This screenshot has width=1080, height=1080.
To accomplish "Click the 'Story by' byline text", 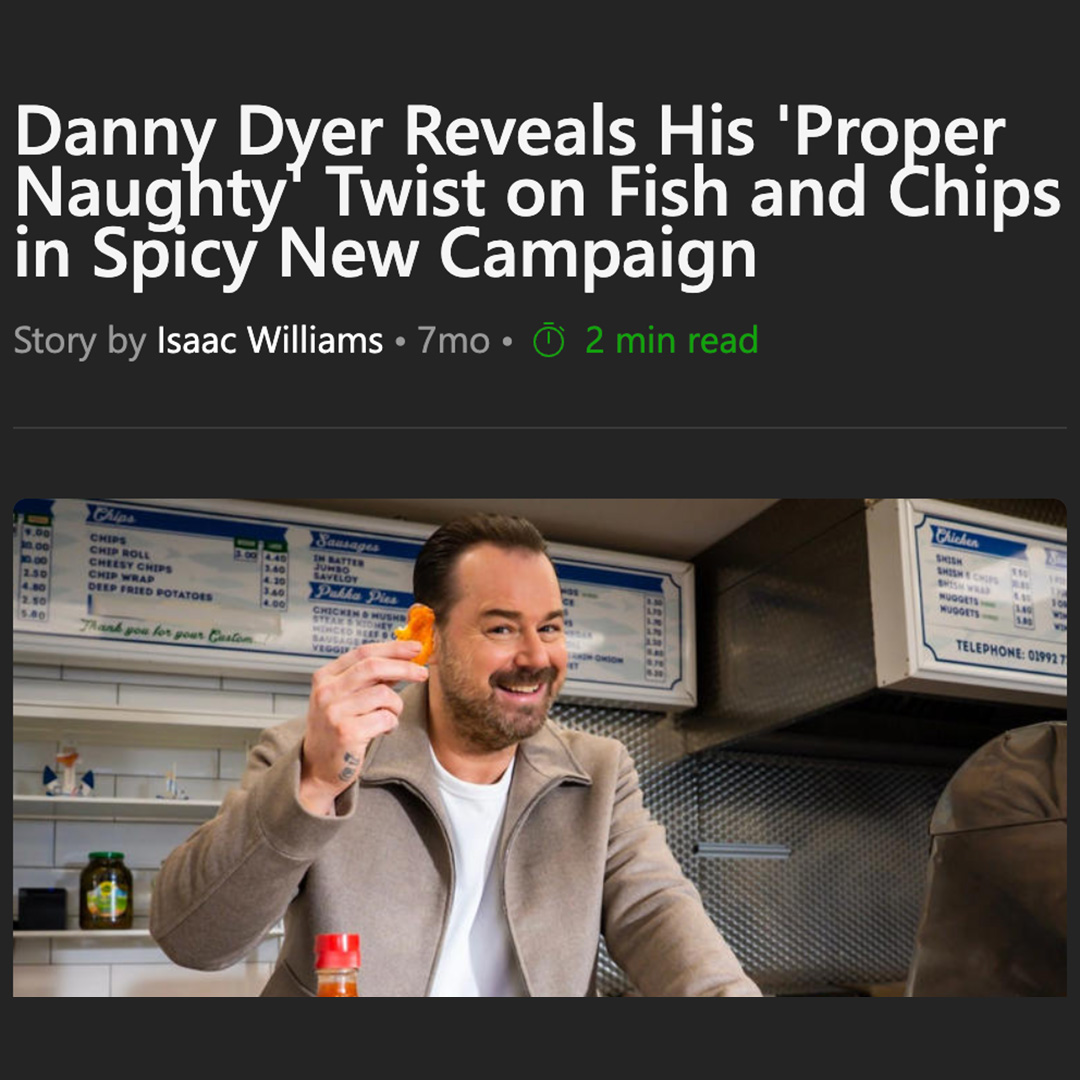I will [80, 340].
